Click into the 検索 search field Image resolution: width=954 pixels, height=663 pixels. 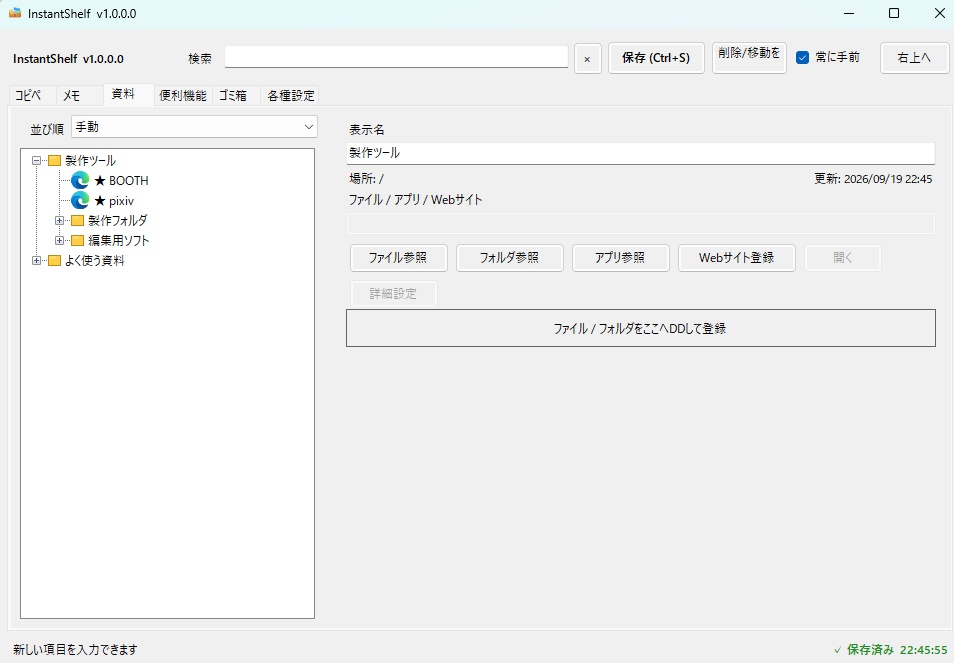(396, 57)
